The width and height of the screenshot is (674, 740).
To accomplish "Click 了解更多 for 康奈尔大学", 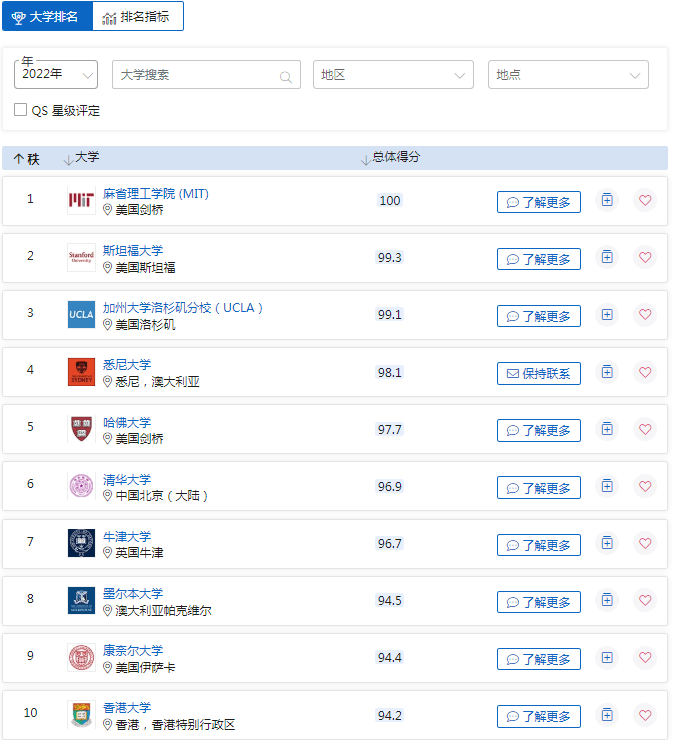I will [539, 659].
